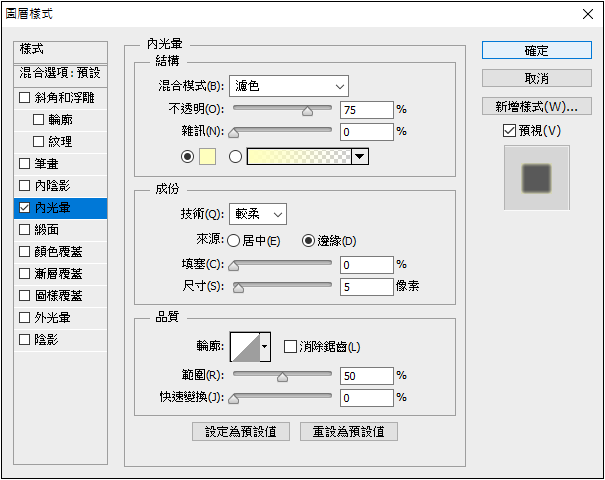
Task: Enable the 斜角和浮雕 checkbox
Action: tap(25, 98)
